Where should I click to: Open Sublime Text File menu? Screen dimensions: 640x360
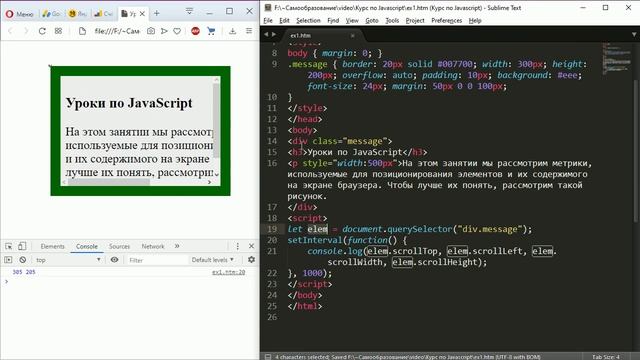point(268,20)
